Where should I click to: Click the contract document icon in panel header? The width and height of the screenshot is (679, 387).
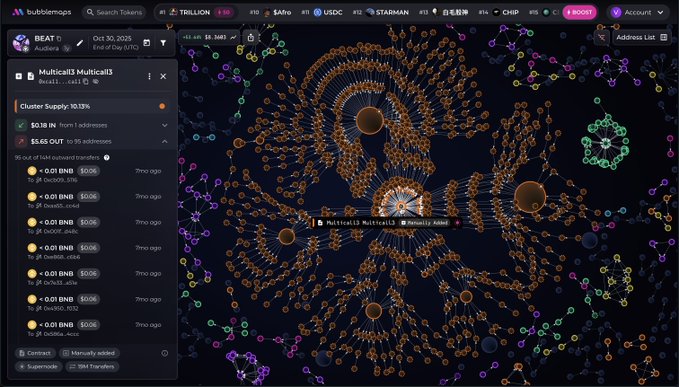point(31,76)
